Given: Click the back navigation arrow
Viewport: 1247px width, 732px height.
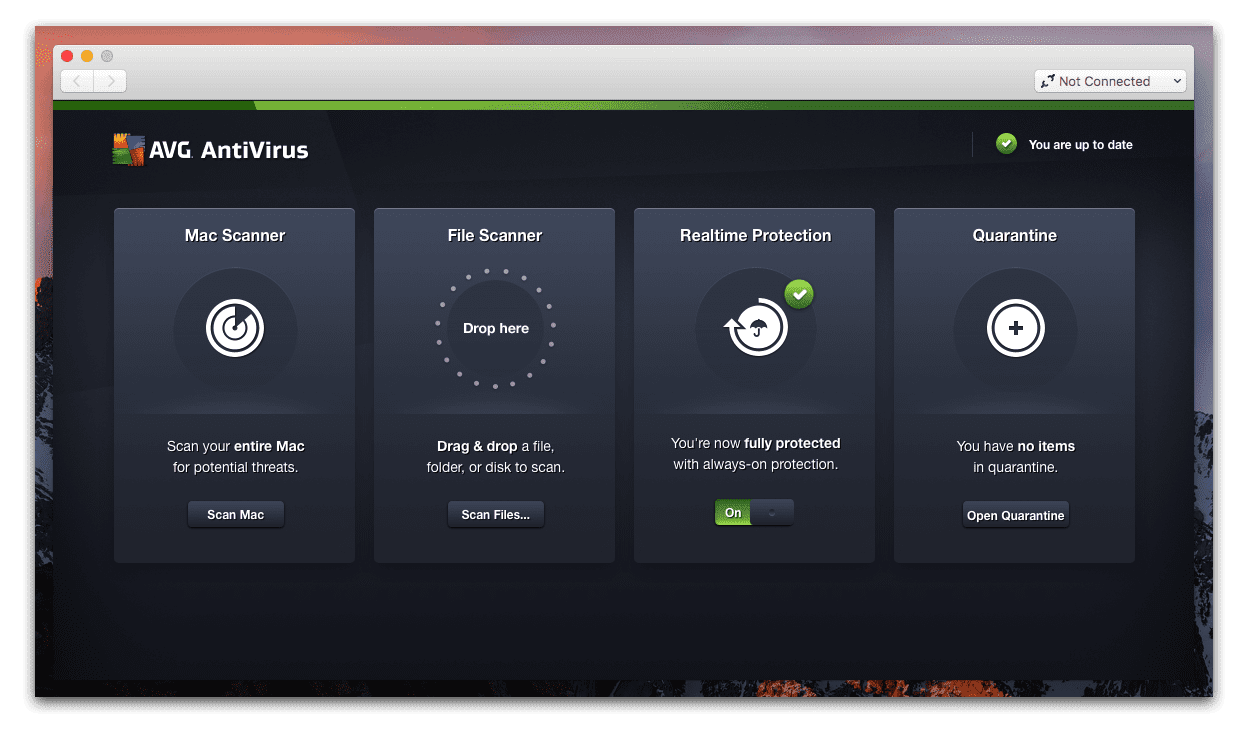Looking at the screenshot, I should (x=77, y=81).
